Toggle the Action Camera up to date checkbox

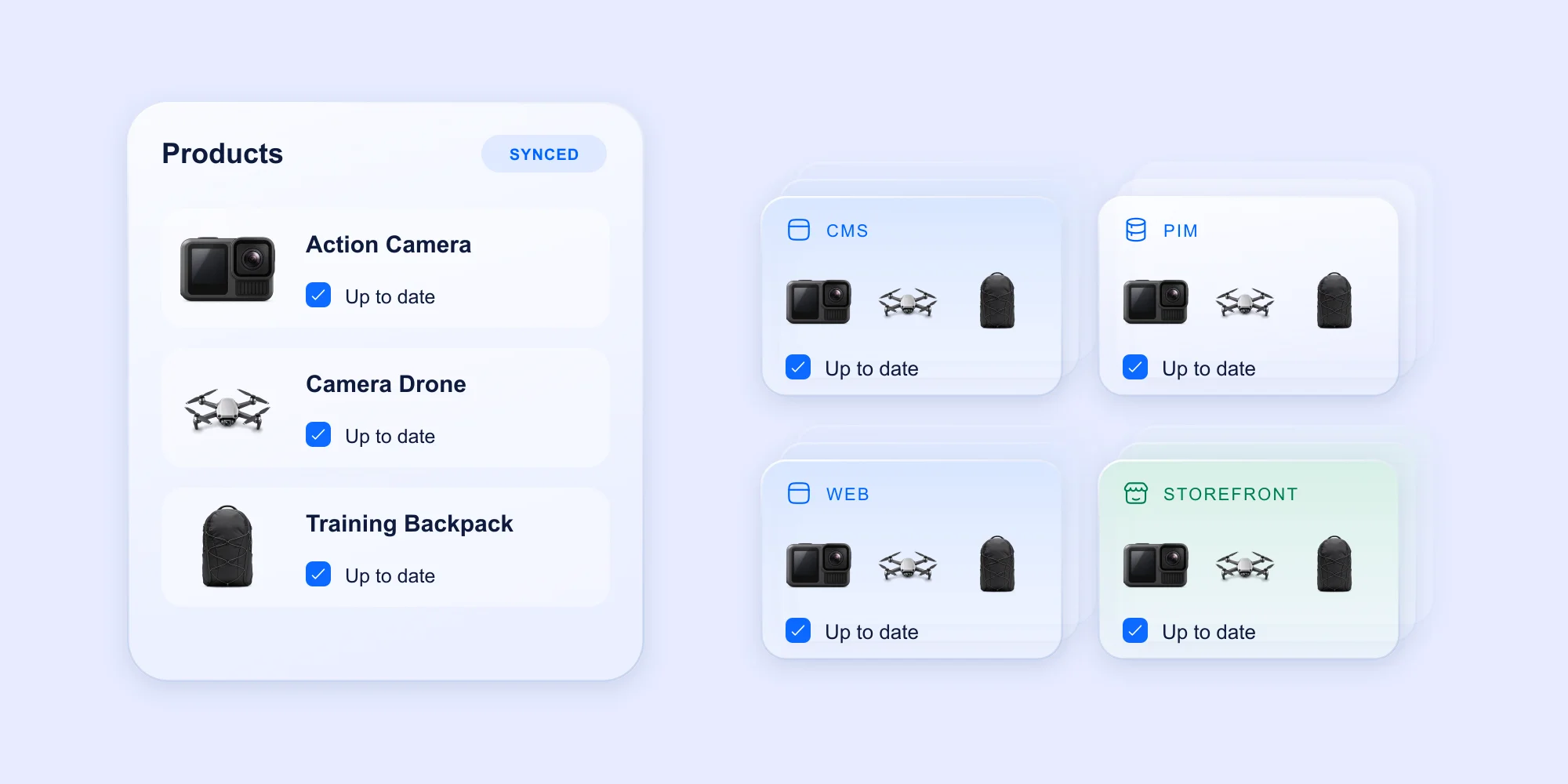coord(318,296)
